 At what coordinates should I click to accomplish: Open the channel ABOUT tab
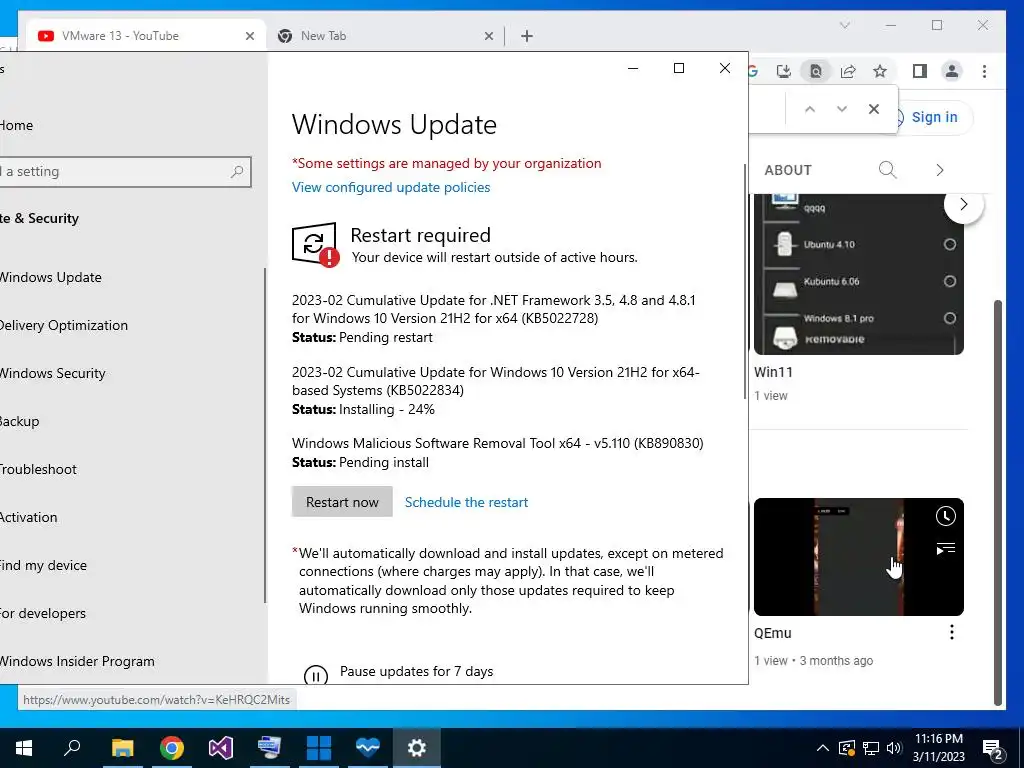click(x=788, y=170)
